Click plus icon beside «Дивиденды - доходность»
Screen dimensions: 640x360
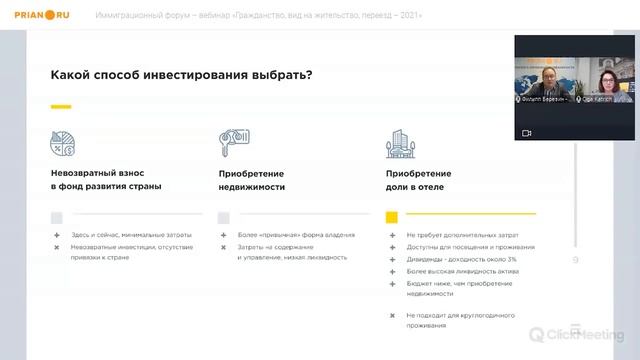(x=392, y=260)
